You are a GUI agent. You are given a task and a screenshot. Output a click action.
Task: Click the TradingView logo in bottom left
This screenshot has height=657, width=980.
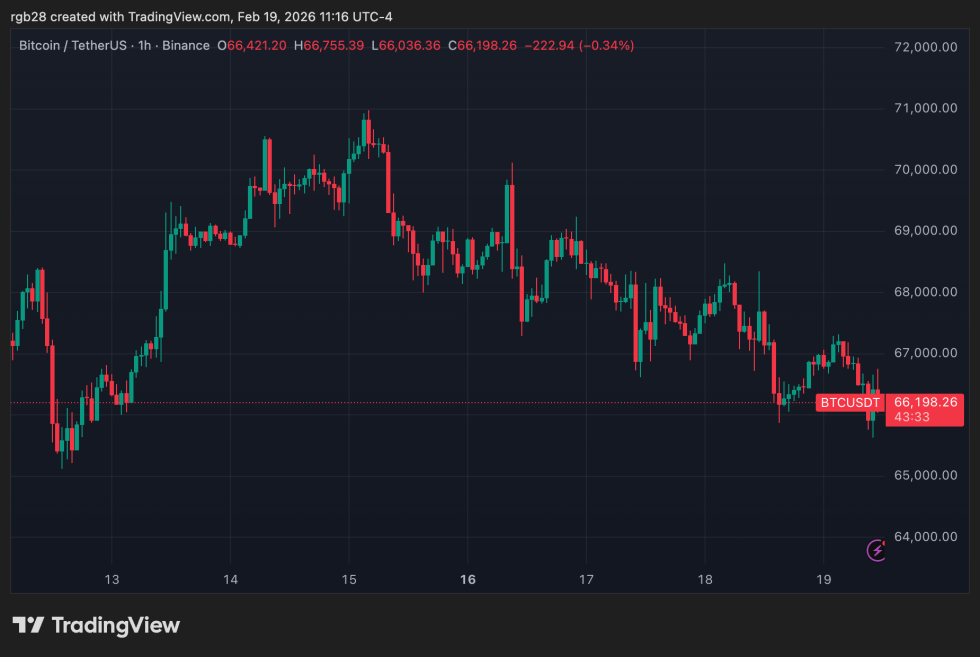95,625
